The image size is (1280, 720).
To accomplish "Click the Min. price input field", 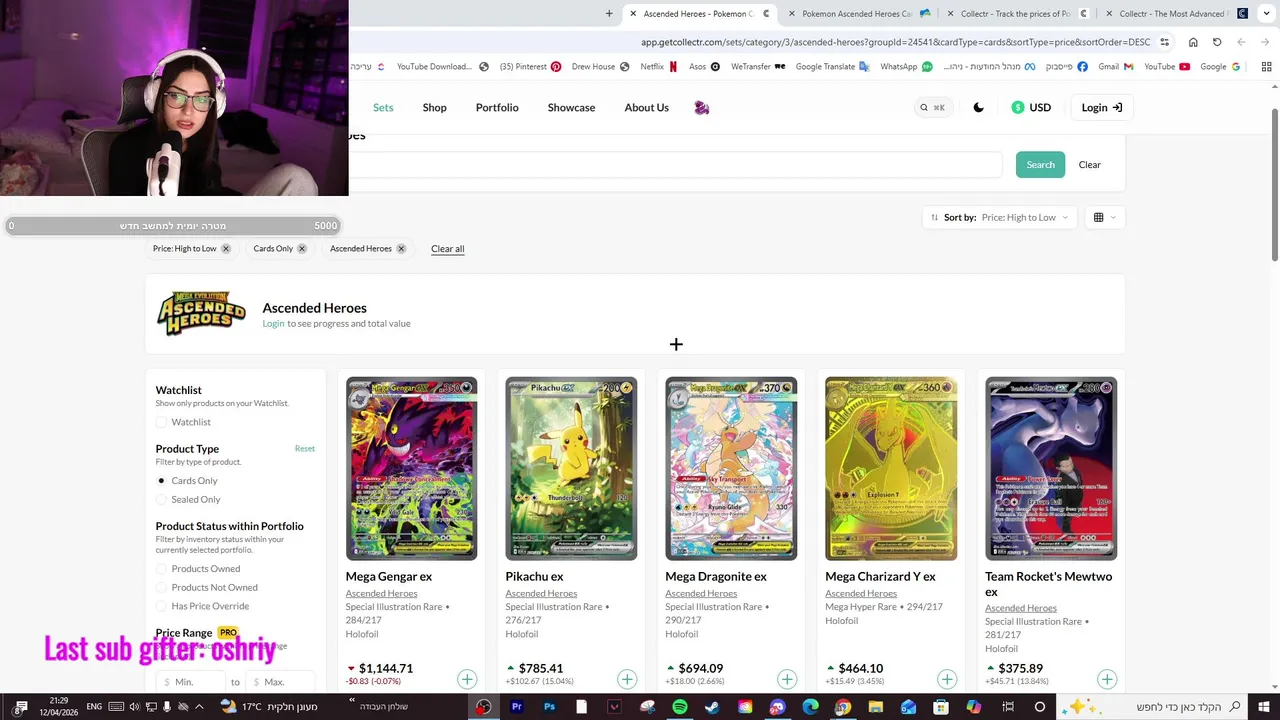I will tap(193, 682).
